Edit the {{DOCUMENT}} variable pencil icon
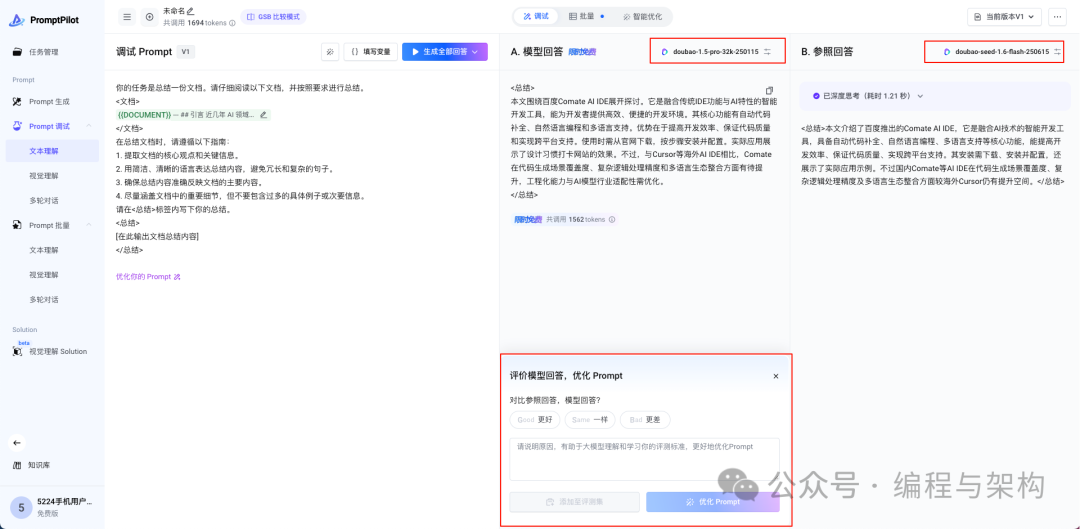This screenshot has height=529, width=1080. pyautogui.click(x=263, y=114)
